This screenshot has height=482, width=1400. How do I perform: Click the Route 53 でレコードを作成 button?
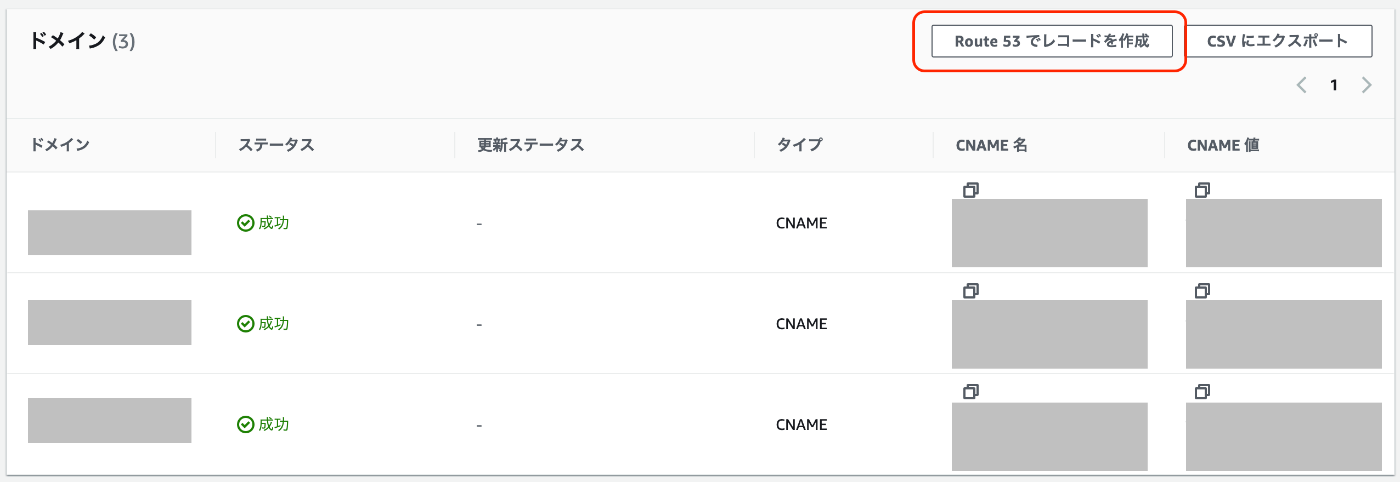pyautogui.click(x=1052, y=42)
